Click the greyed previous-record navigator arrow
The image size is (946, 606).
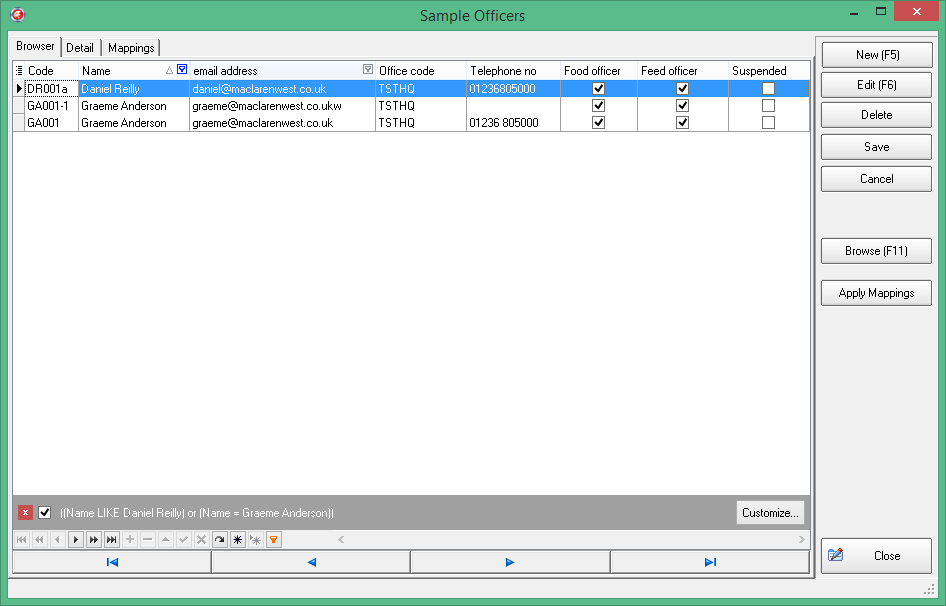point(57,540)
